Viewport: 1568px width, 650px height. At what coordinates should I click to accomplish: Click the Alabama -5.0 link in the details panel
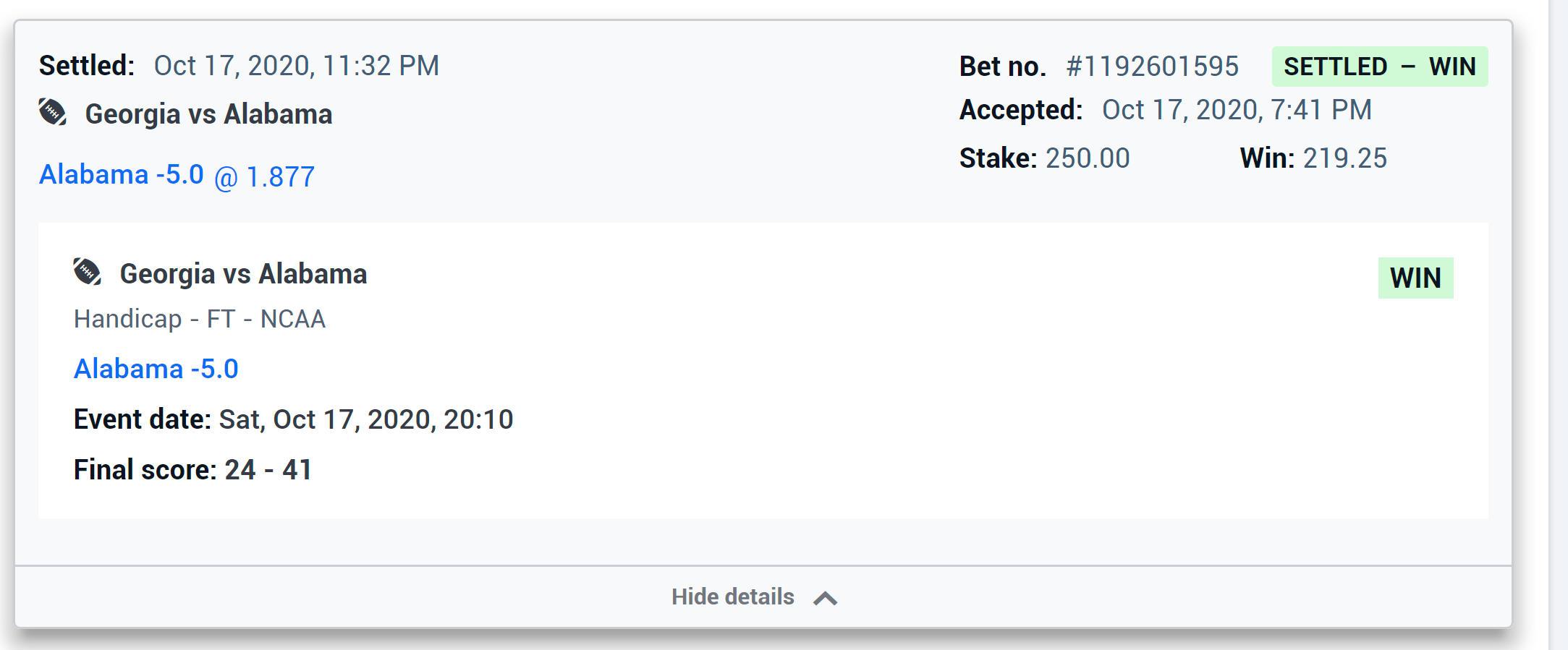click(156, 369)
